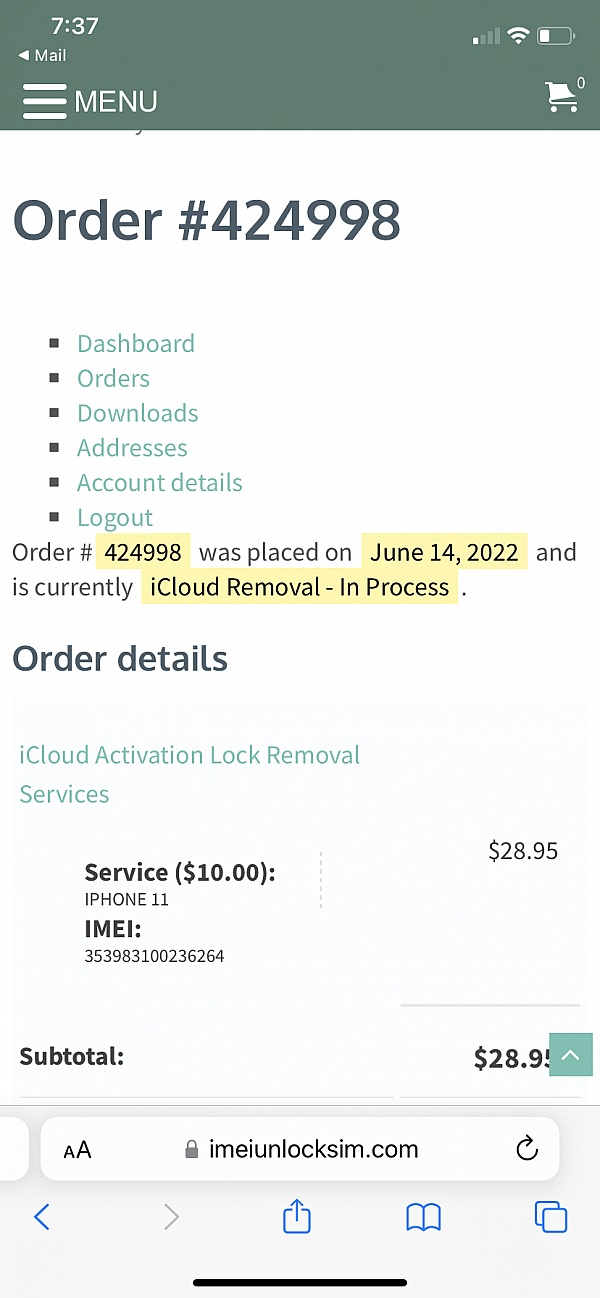Select the Logout link
This screenshot has width=600, height=1298.
coord(115,518)
